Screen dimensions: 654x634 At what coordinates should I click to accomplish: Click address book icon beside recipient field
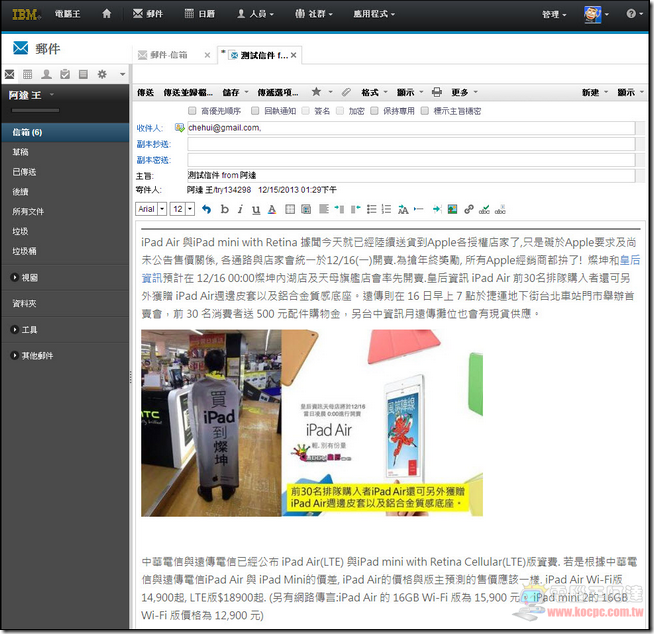[x=180, y=128]
